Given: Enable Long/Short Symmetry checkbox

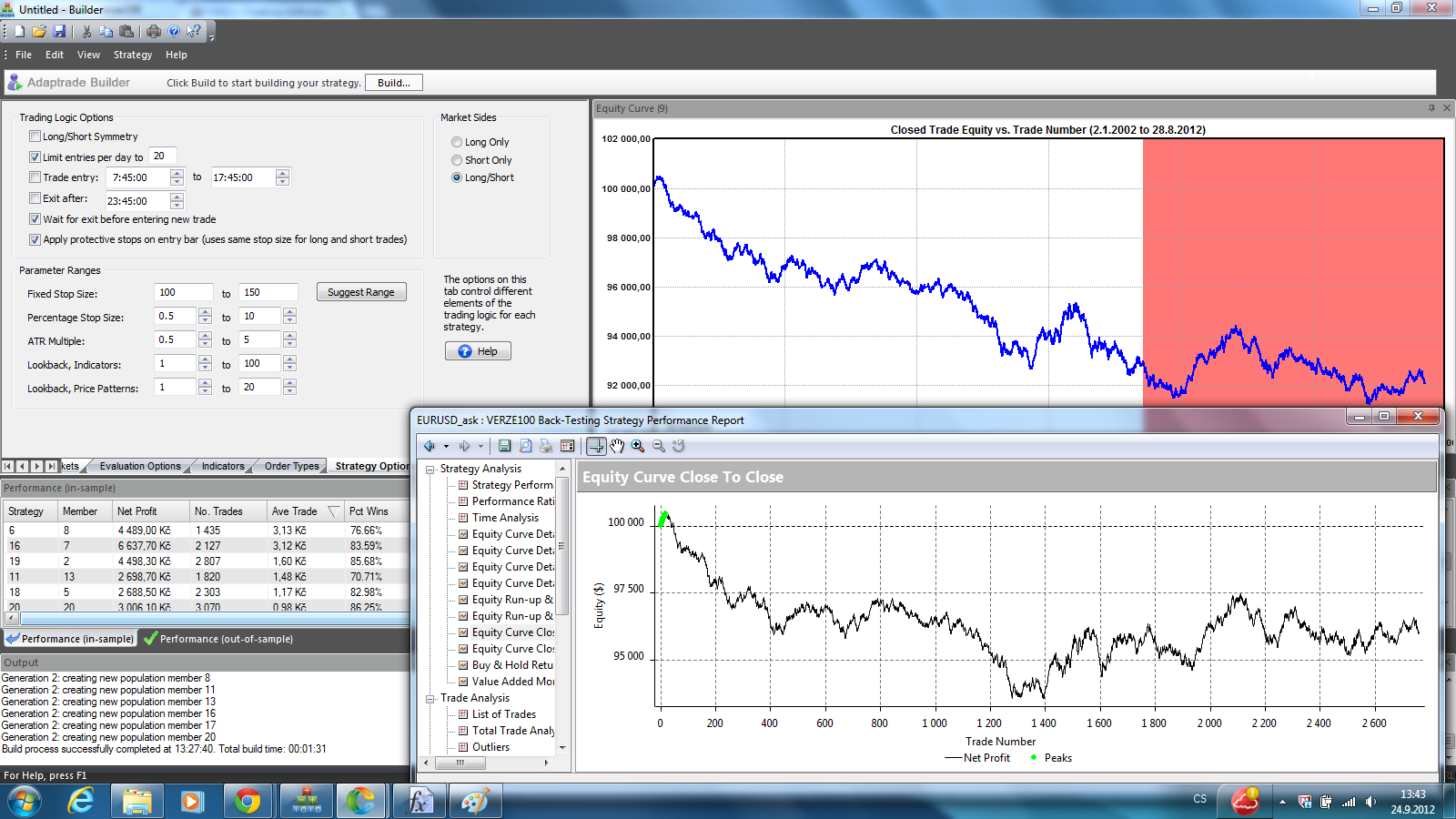Looking at the screenshot, I should pyautogui.click(x=35, y=136).
